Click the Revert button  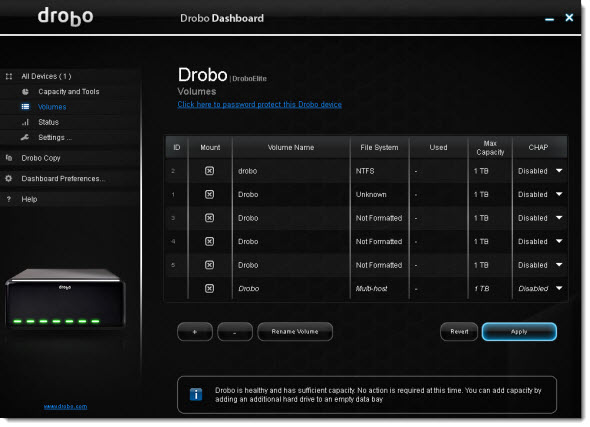(459, 332)
